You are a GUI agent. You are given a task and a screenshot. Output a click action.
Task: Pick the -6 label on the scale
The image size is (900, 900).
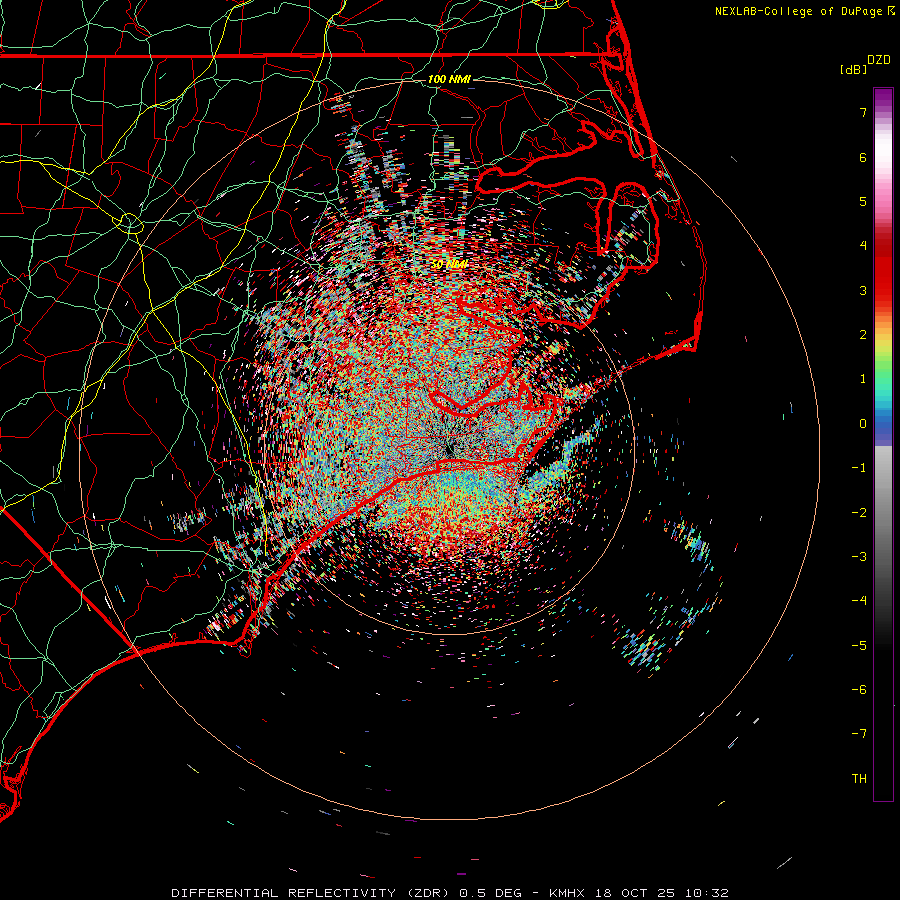tap(859, 690)
